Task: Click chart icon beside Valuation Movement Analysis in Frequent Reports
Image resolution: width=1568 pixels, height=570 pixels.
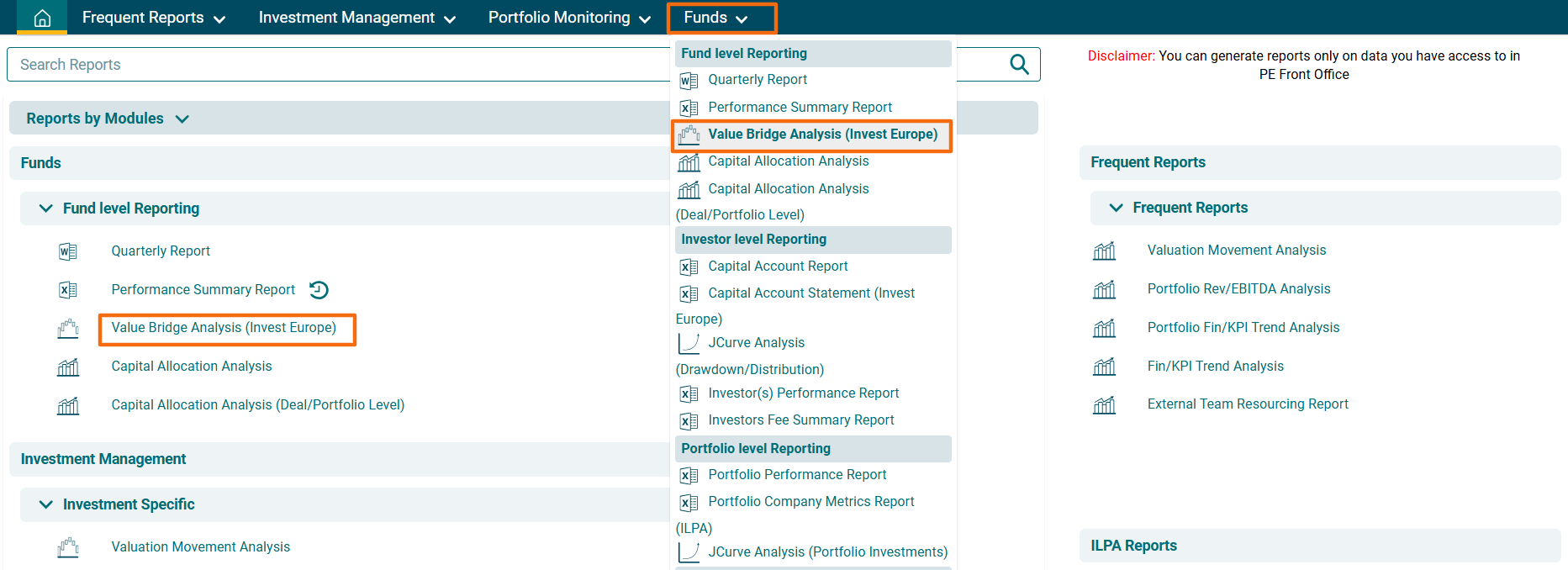Action: [1104, 251]
